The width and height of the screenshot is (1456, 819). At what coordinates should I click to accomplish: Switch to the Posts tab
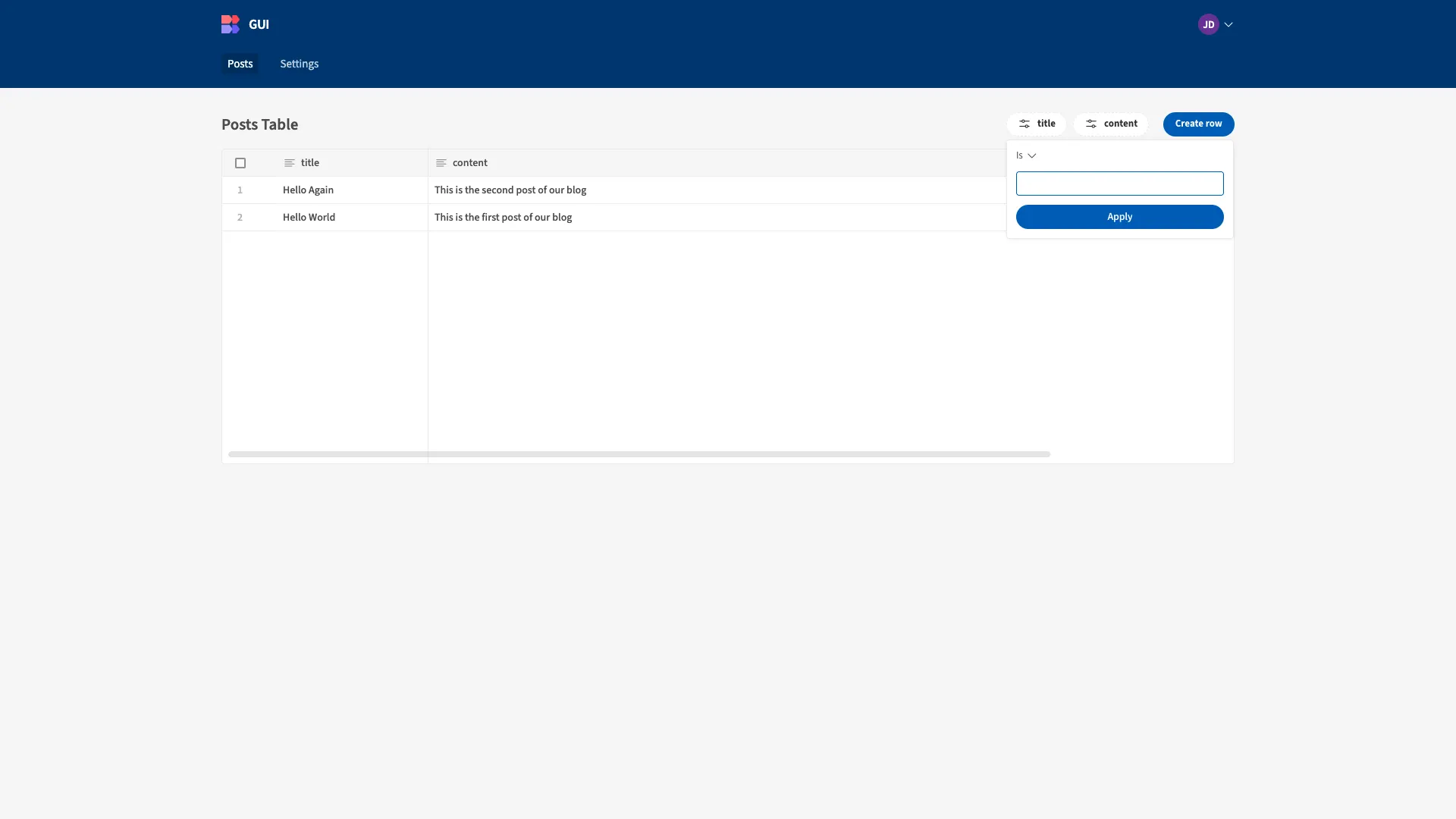[240, 64]
